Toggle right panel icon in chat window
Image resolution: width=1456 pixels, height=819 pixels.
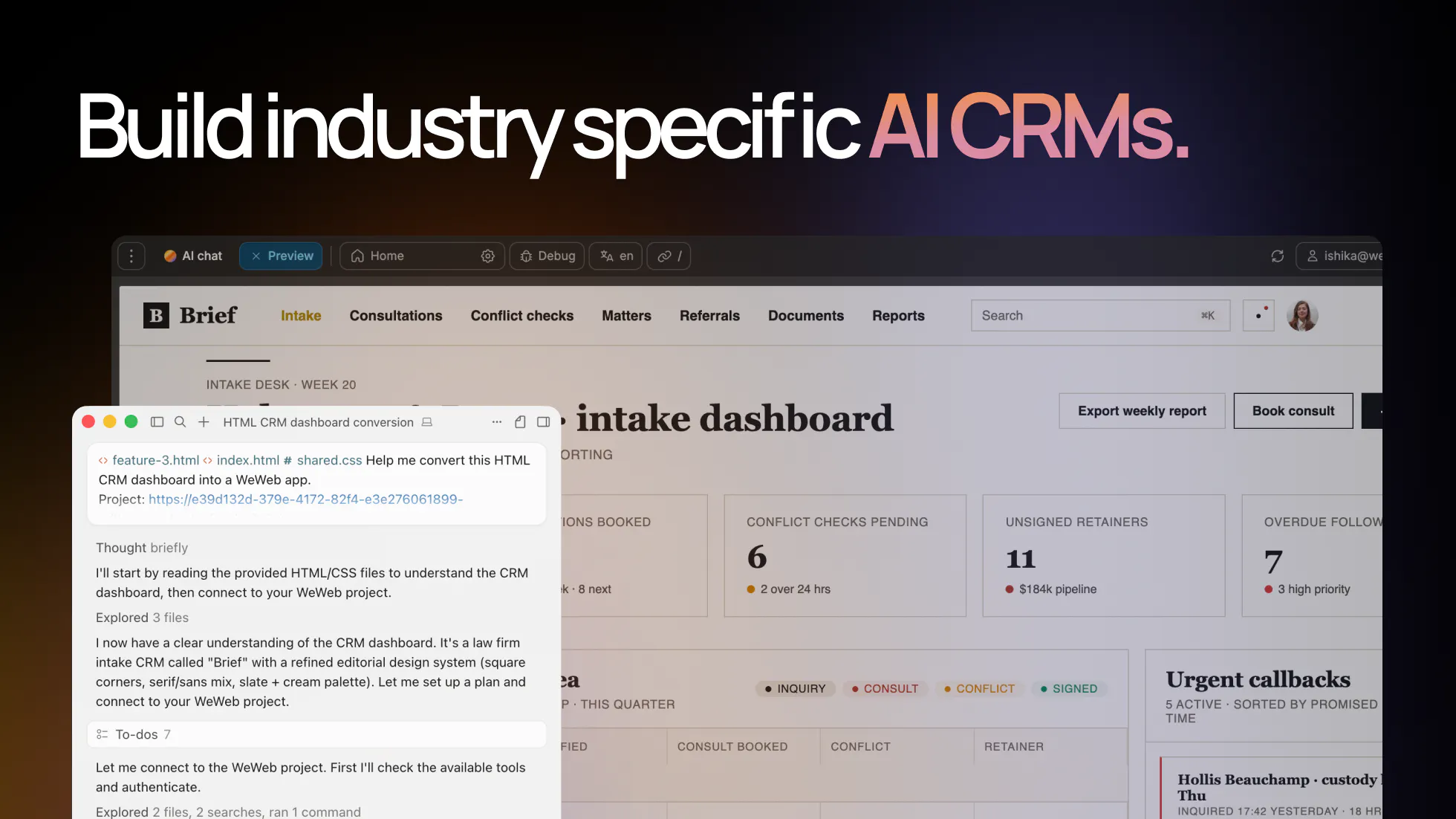point(544,421)
